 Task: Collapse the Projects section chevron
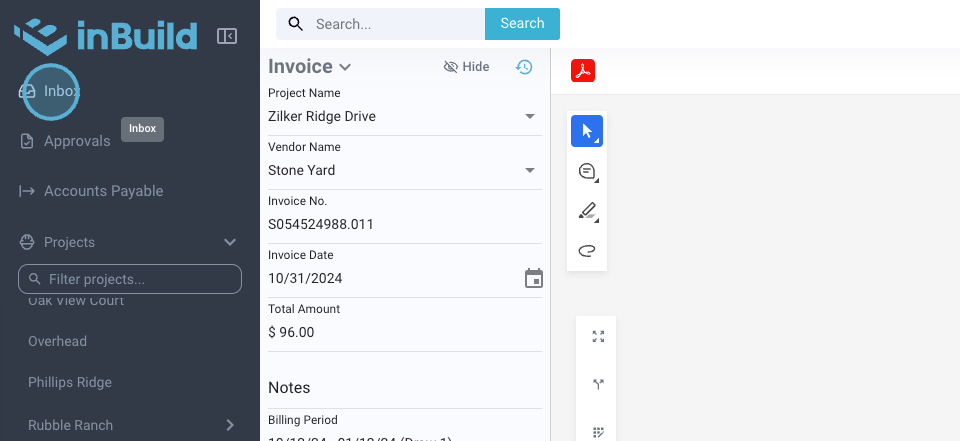click(x=230, y=242)
